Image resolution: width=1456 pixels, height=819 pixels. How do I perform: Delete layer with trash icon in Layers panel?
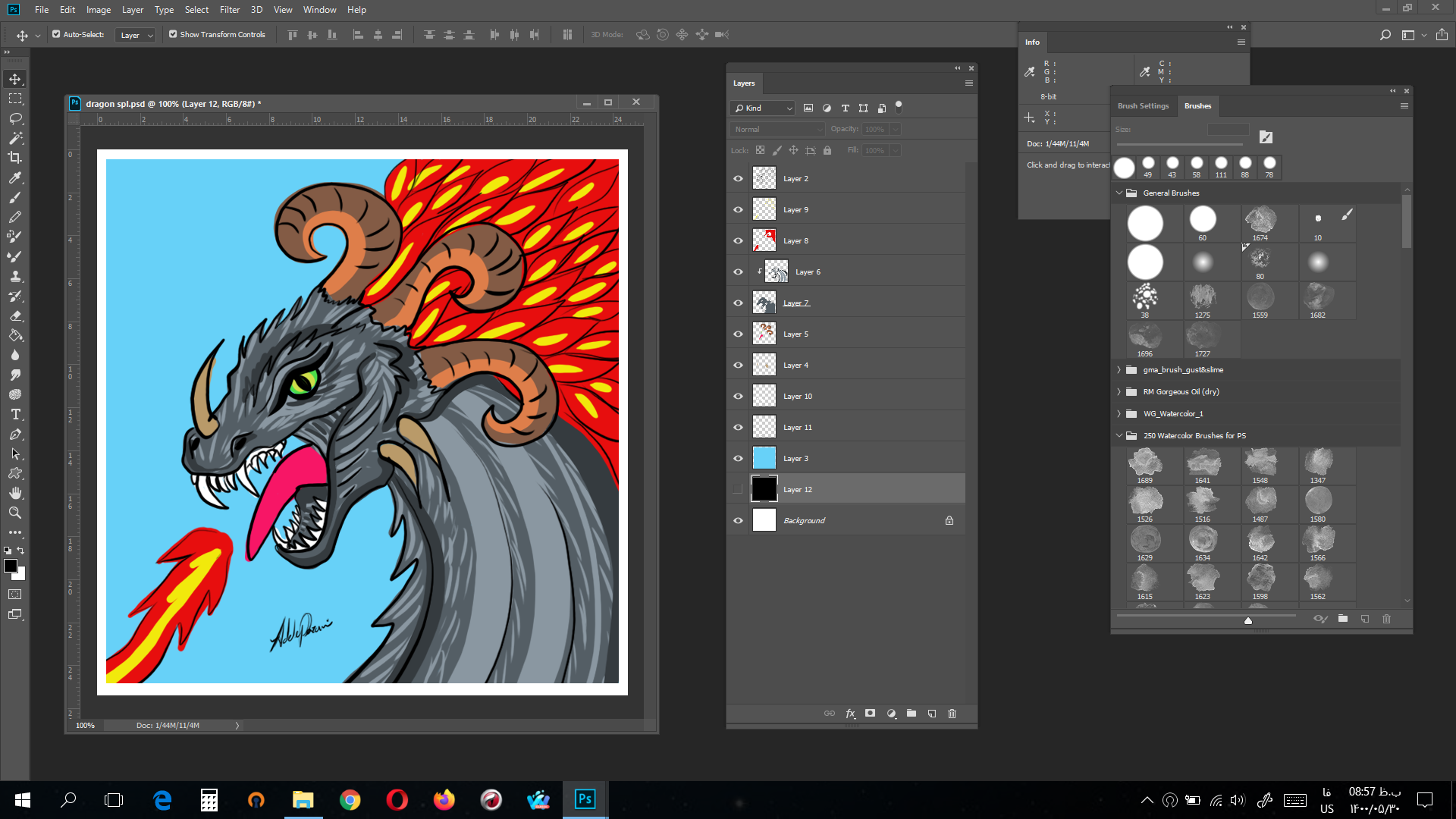click(952, 714)
